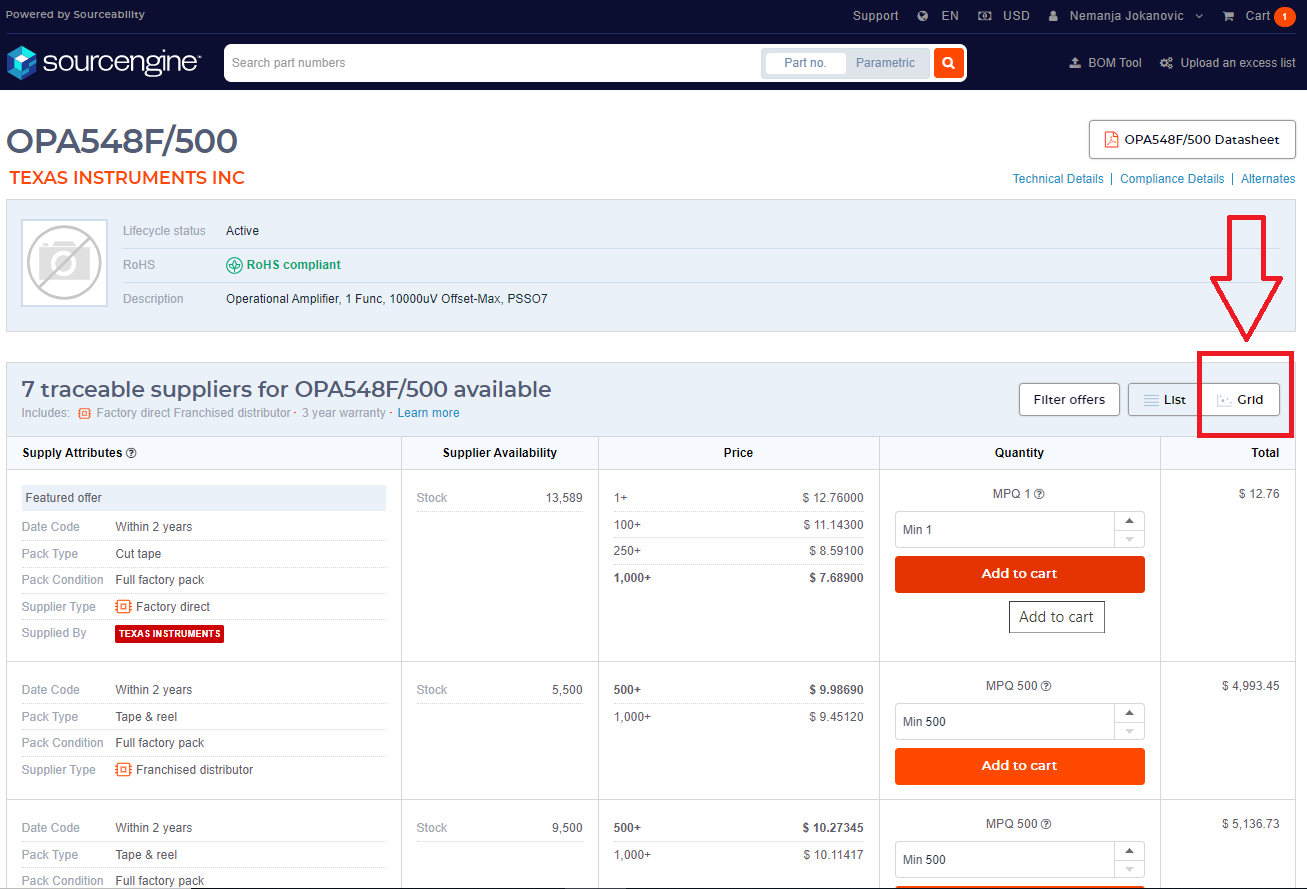Click the orange search magnifier button
This screenshot has height=889, width=1307.
tap(948, 63)
